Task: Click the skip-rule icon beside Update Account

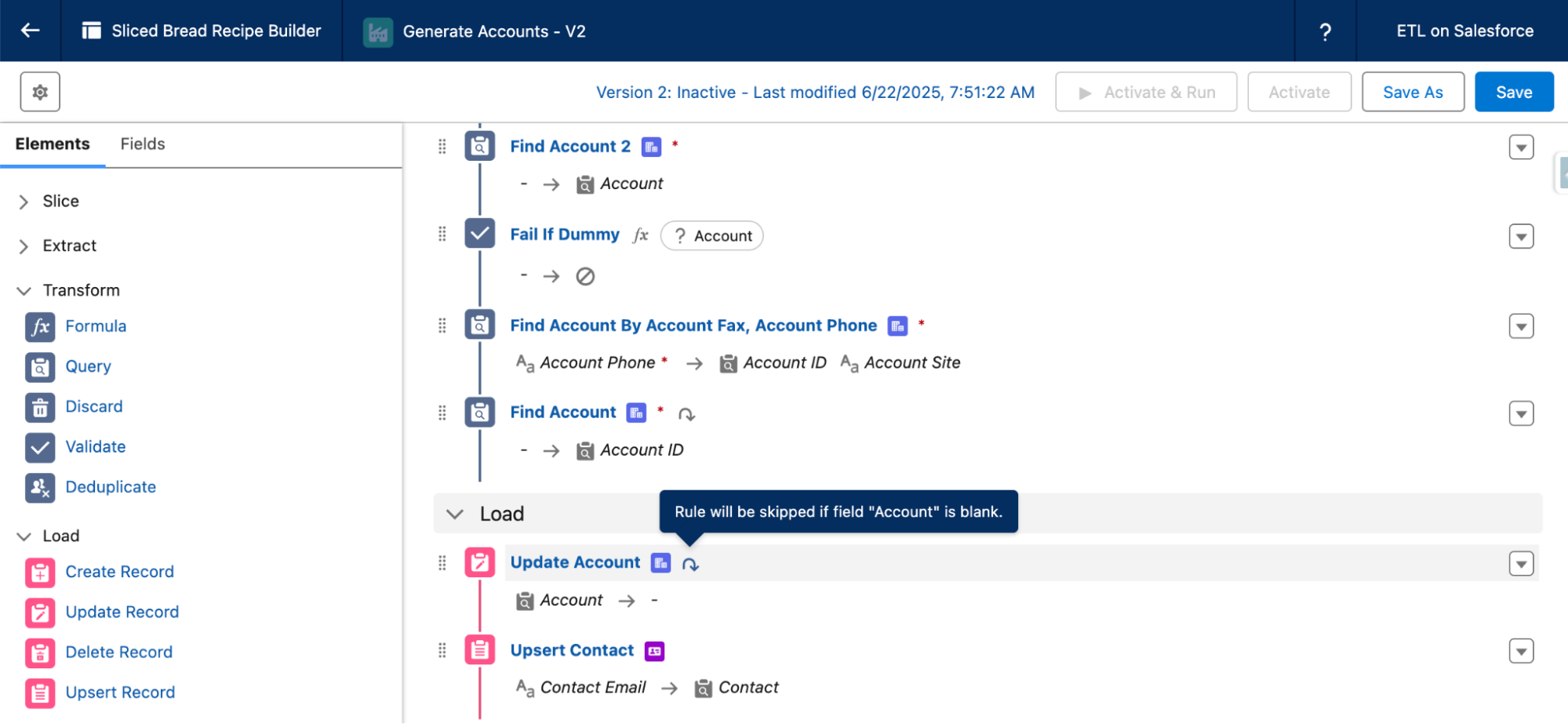Action: pos(690,564)
